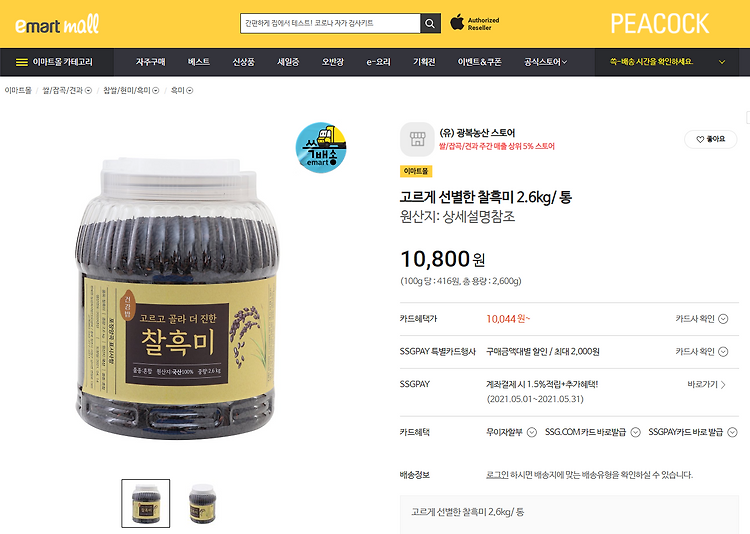
Task: Expand the 무이자할부 card benefit
Action: [x=511, y=432]
